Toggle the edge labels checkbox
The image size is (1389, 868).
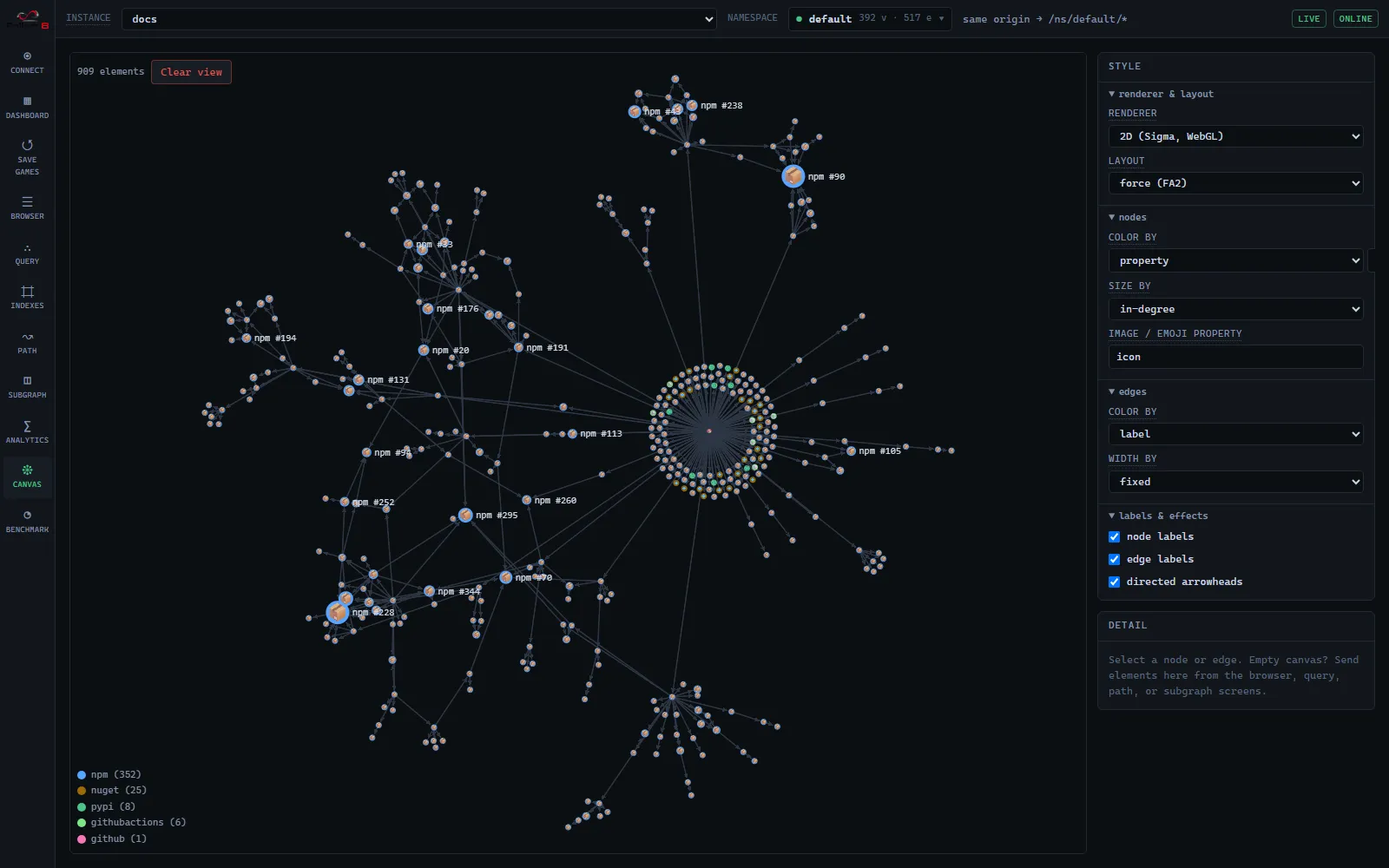coord(1115,559)
